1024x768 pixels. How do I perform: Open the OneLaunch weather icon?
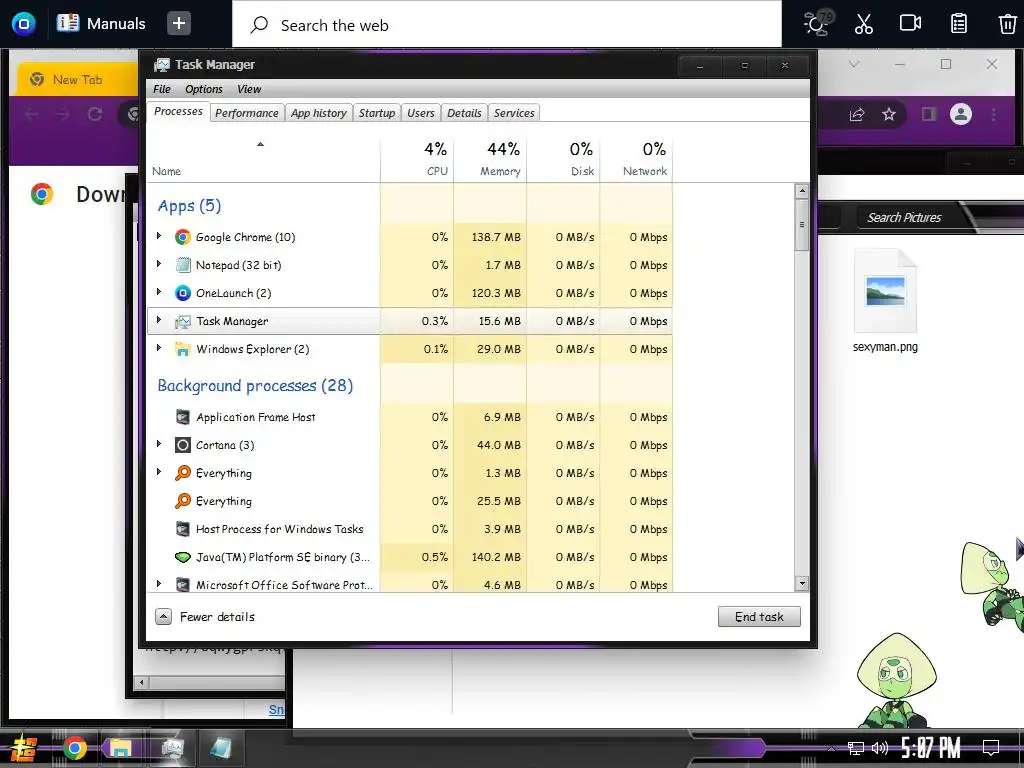pyautogui.click(x=816, y=24)
